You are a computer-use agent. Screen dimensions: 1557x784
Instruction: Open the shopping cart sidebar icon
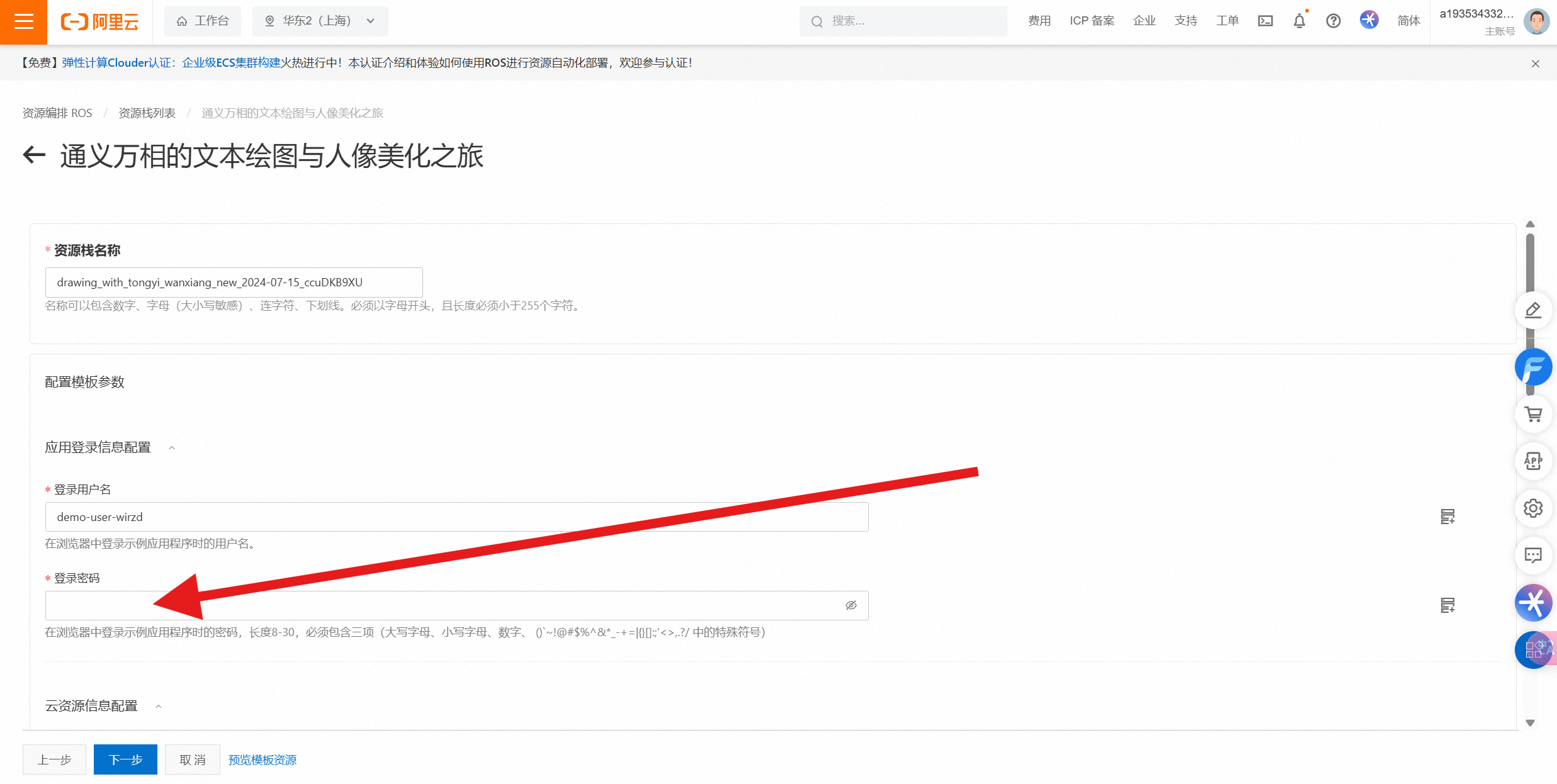coord(1533,414)
